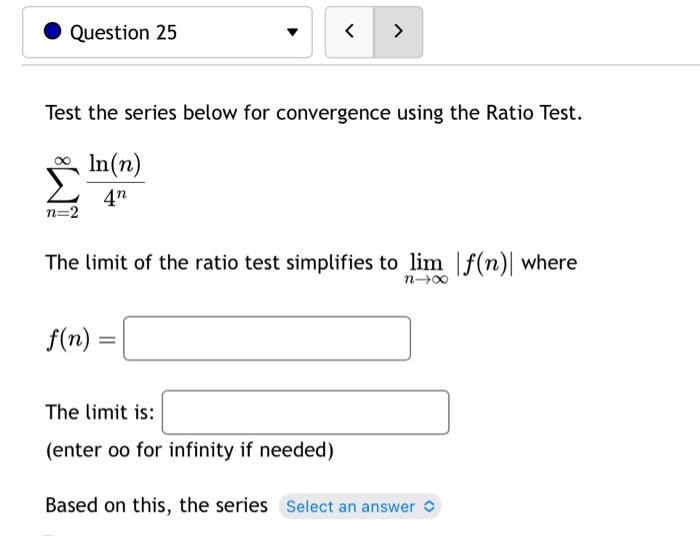Focus the f(n) answer input box

(267, 338)
